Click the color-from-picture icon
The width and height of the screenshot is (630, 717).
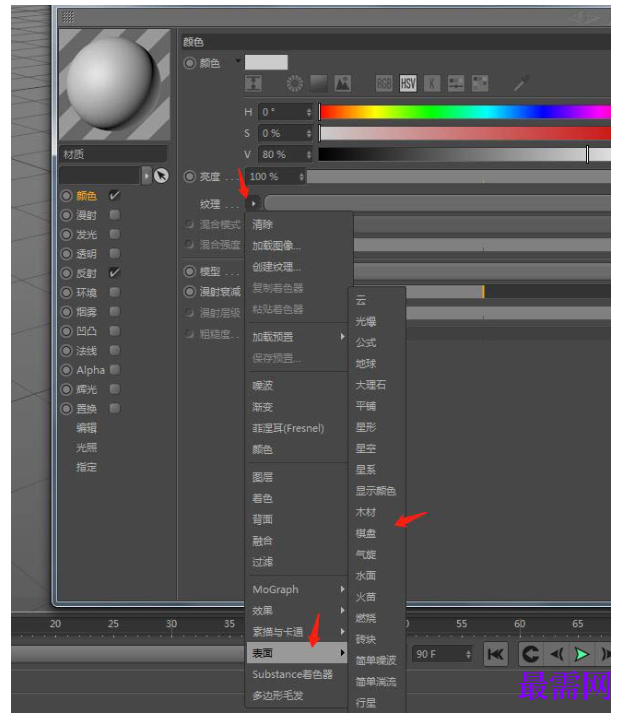click(x=342, y=84)
